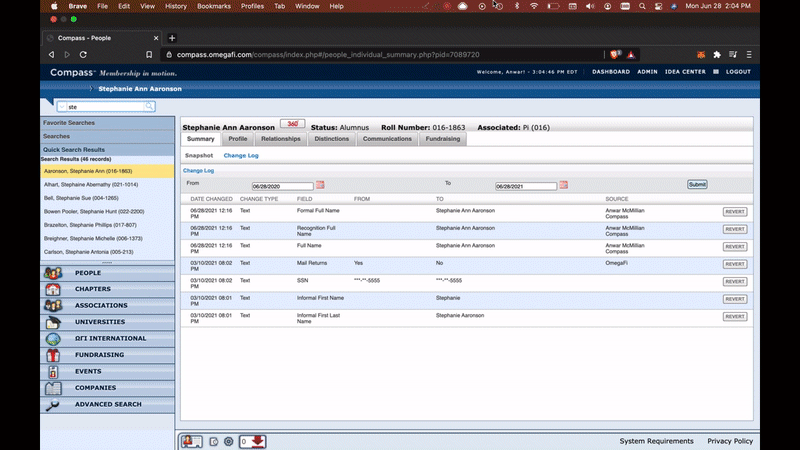Open the ID card icon in bottom toolbar
Image resolution: width=800 pixels, height=450 pixels.
[192, 441]
